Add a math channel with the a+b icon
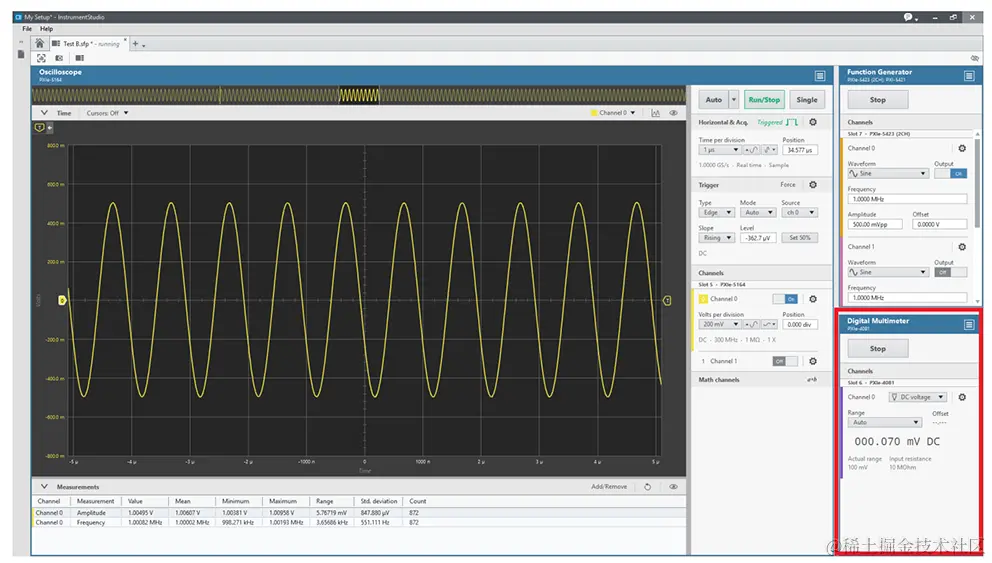Image resolution: width=992 pixels, height=563 pixels. (x=812, y=380)
